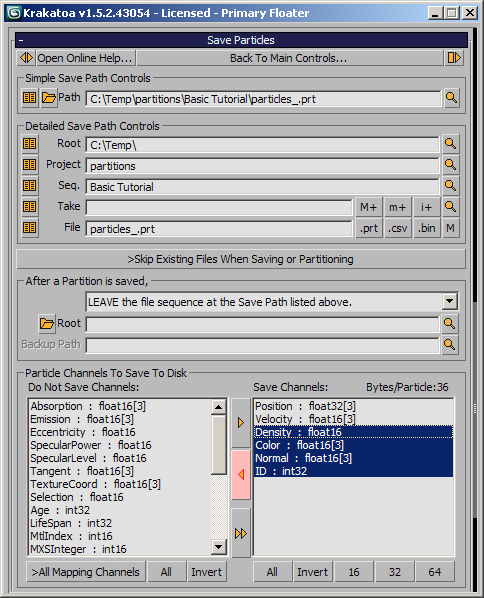Set selected channels to 64 bit
This screenshot has height=598, width=484.
(x=435, y=572)
